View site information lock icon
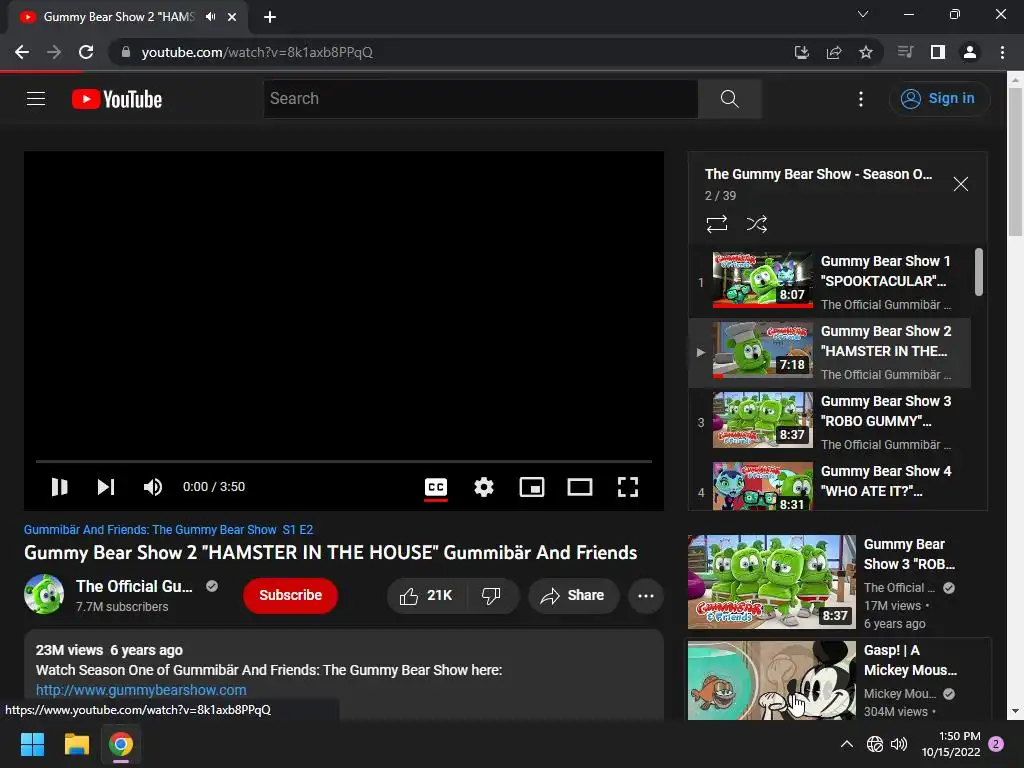 tap(126, 52)
